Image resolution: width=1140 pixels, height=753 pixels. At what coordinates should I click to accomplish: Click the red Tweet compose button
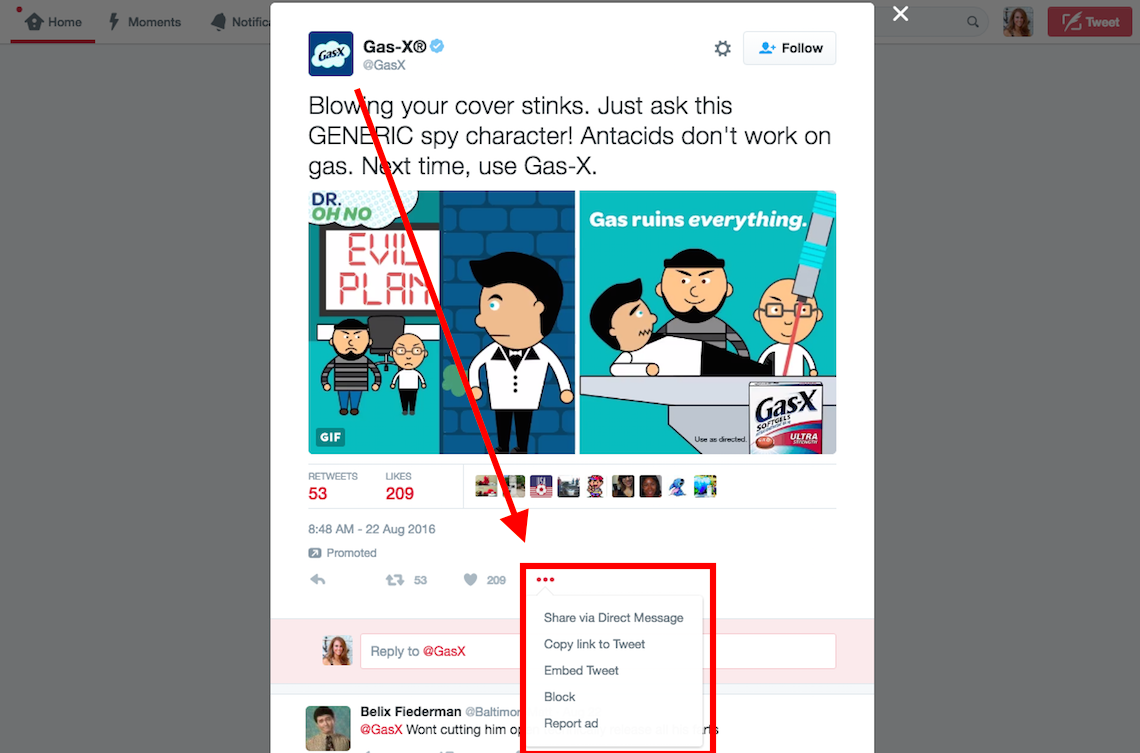1089,22
